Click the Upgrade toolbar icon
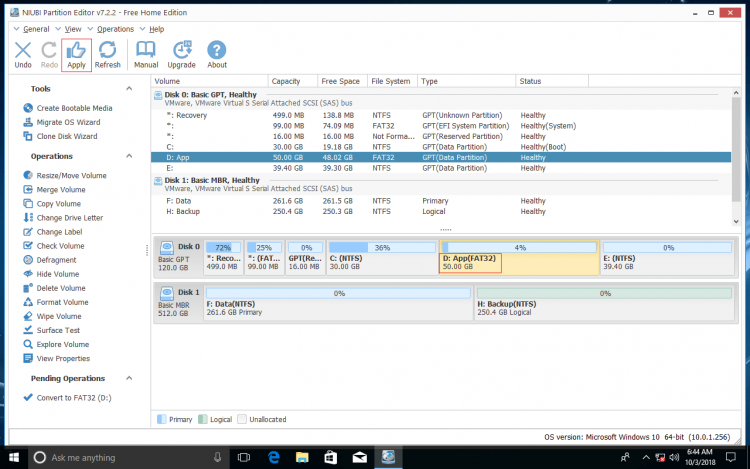This screenshot has width=750, height=469. coord(181,55)
